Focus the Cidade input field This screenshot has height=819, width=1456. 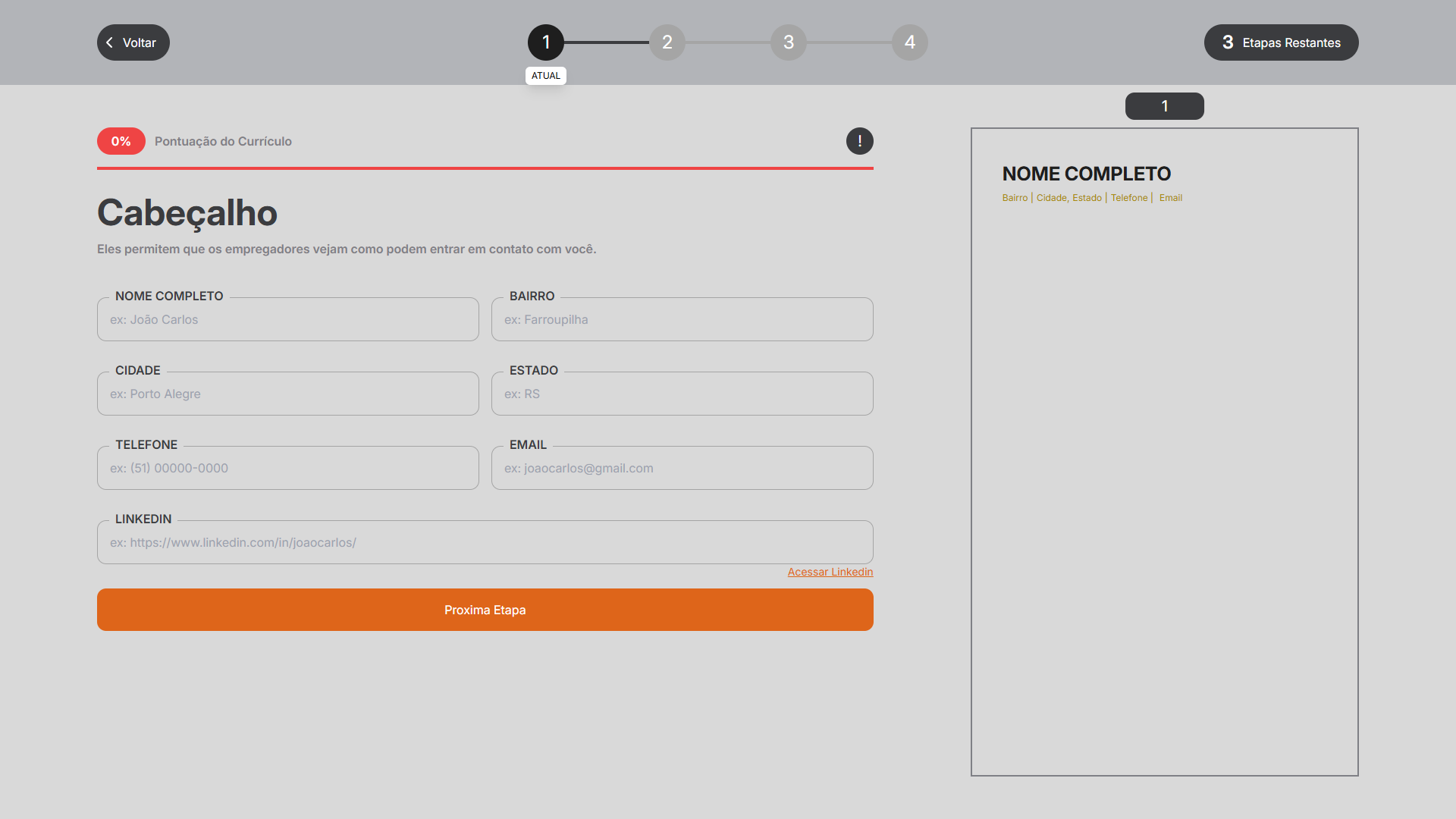(288, 394)
